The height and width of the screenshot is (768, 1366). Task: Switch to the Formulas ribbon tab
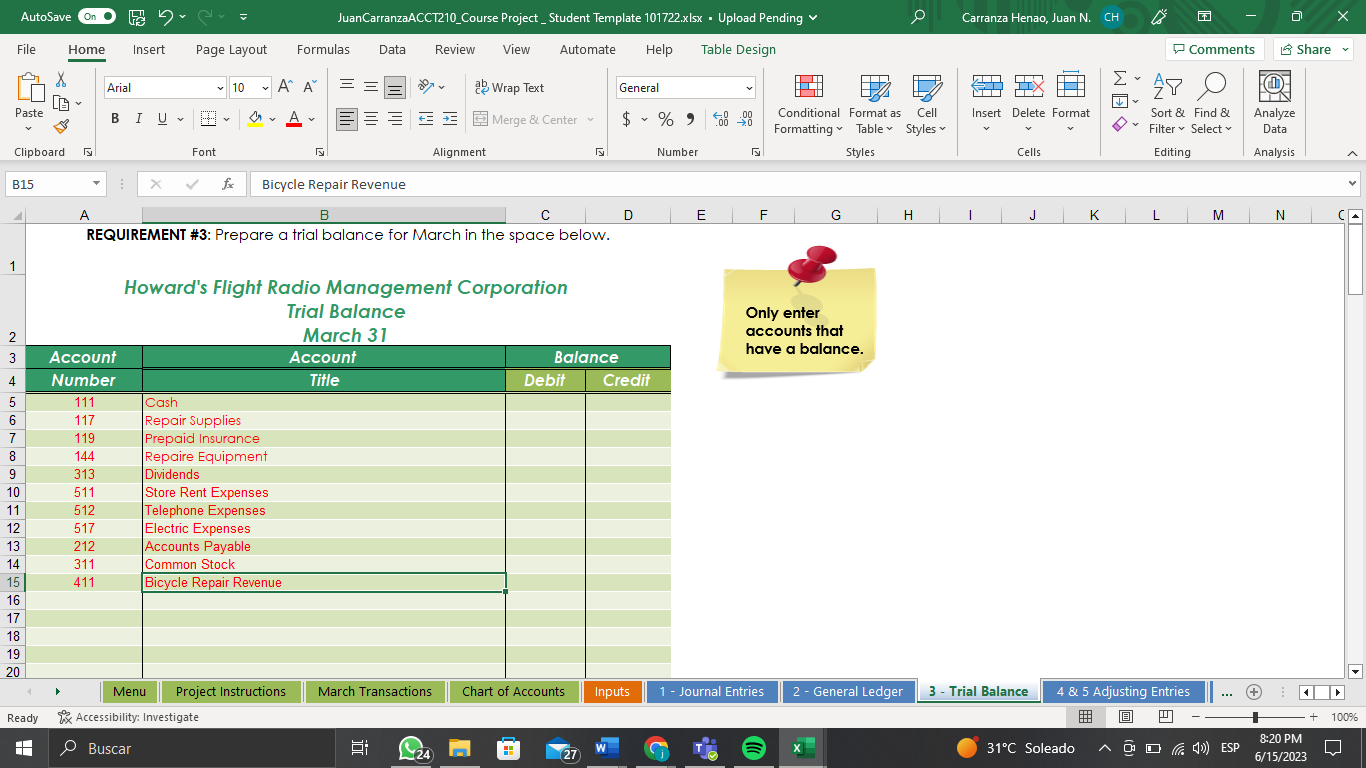(323, 49)
